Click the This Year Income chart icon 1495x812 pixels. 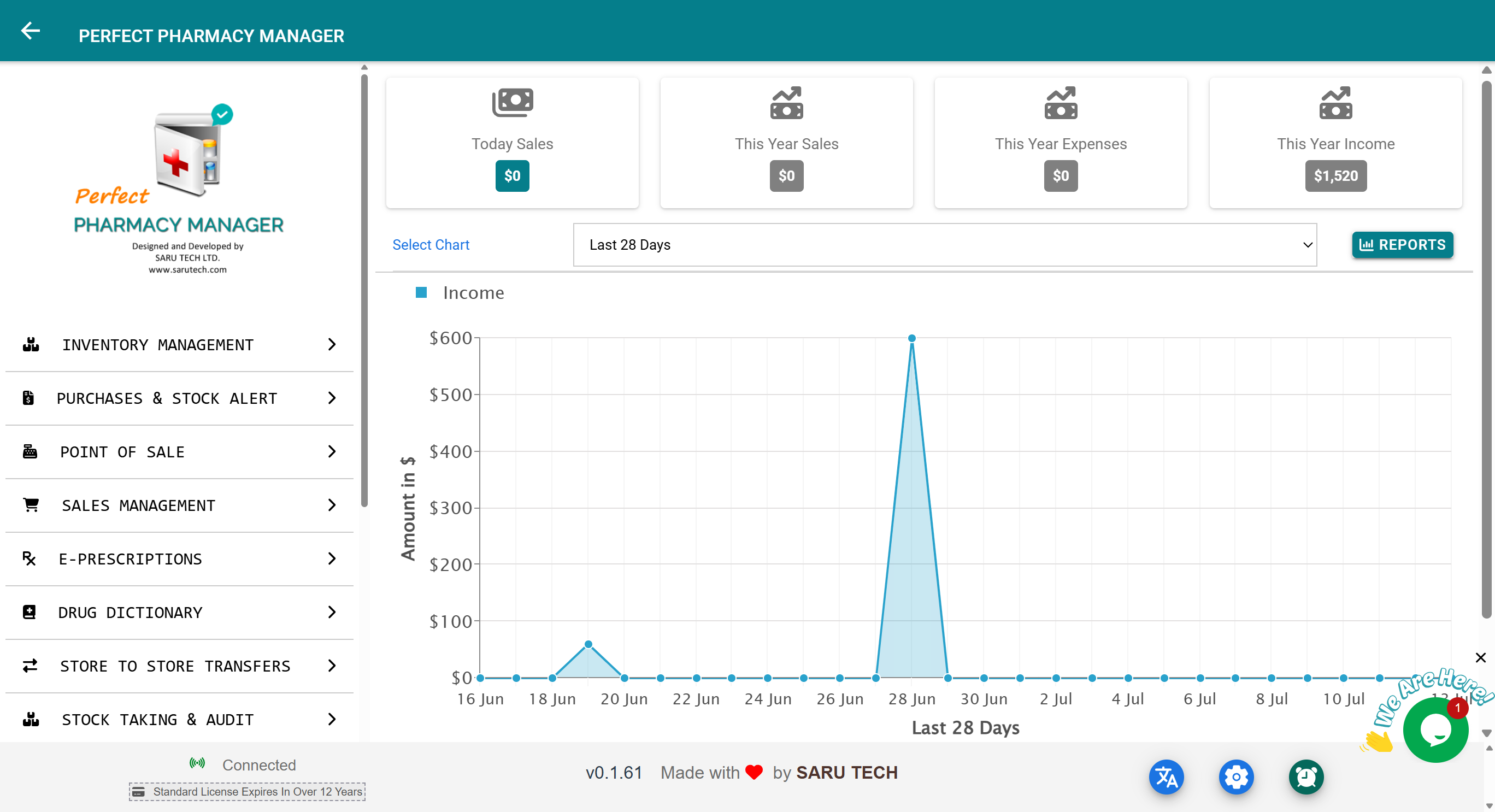point(1335,103)
